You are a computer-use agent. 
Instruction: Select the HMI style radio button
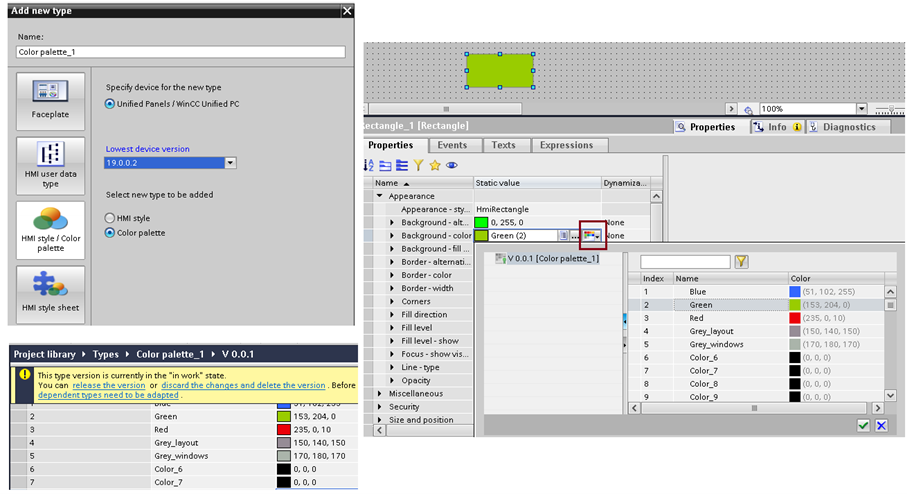111,218
